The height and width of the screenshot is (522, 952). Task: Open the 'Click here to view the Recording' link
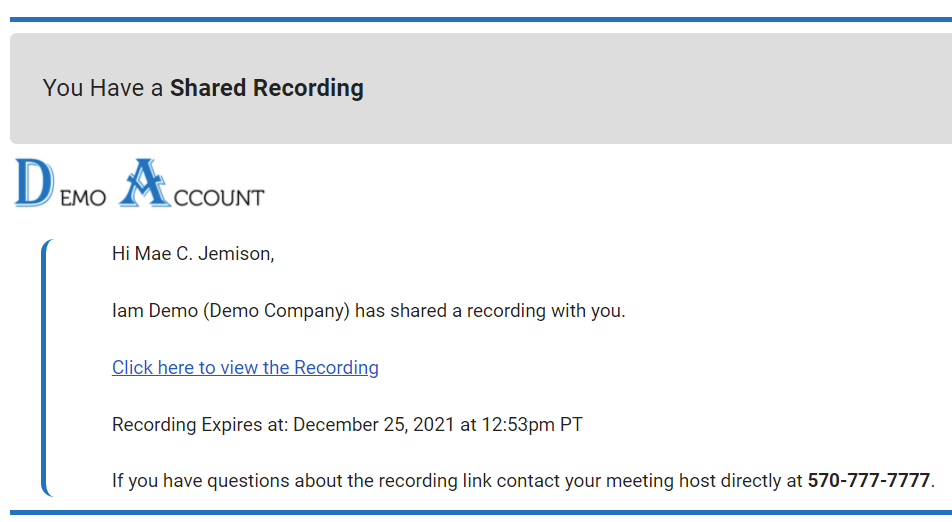click(x=245, y=368)
